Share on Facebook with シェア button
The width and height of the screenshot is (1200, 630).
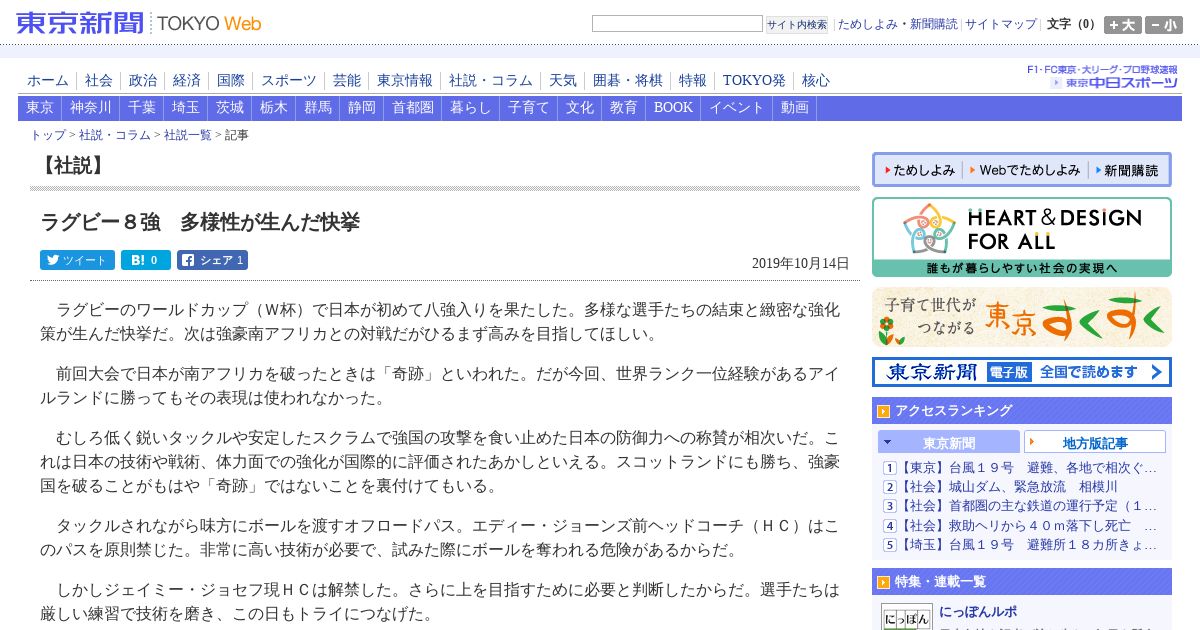[212, 260]
